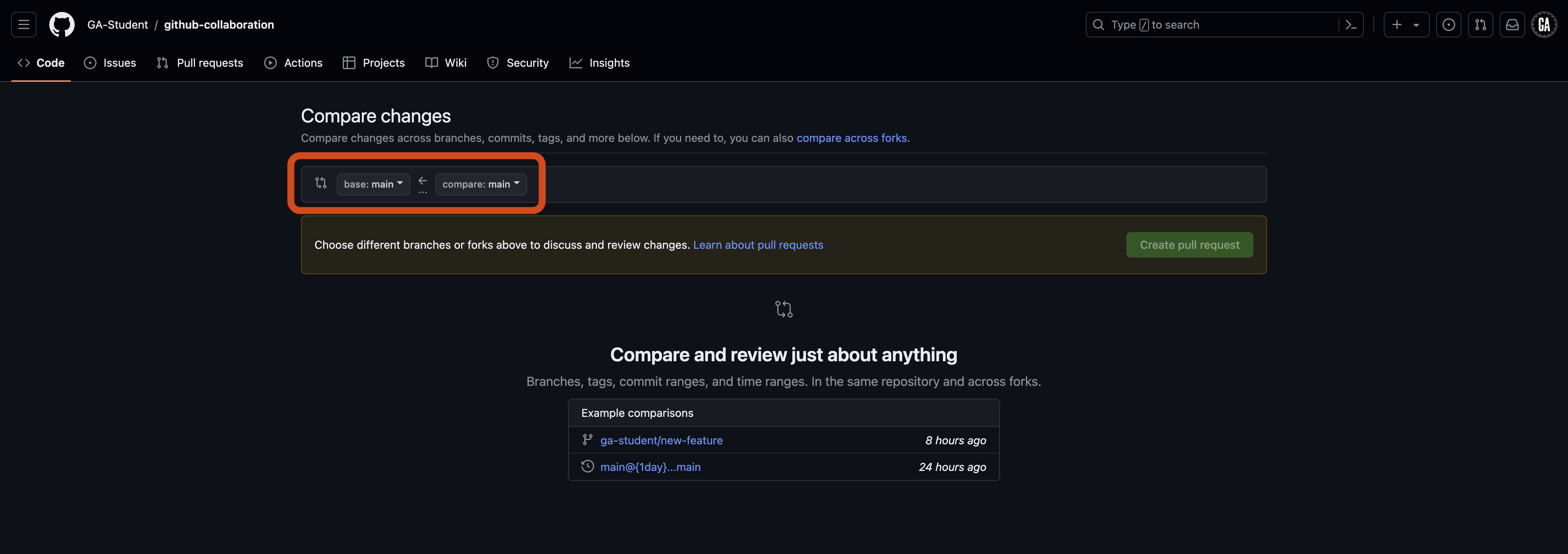Select the Security shield icon
Image resolution: width=1568 pixels, height=554 pixels.
(x=492, y=63)
